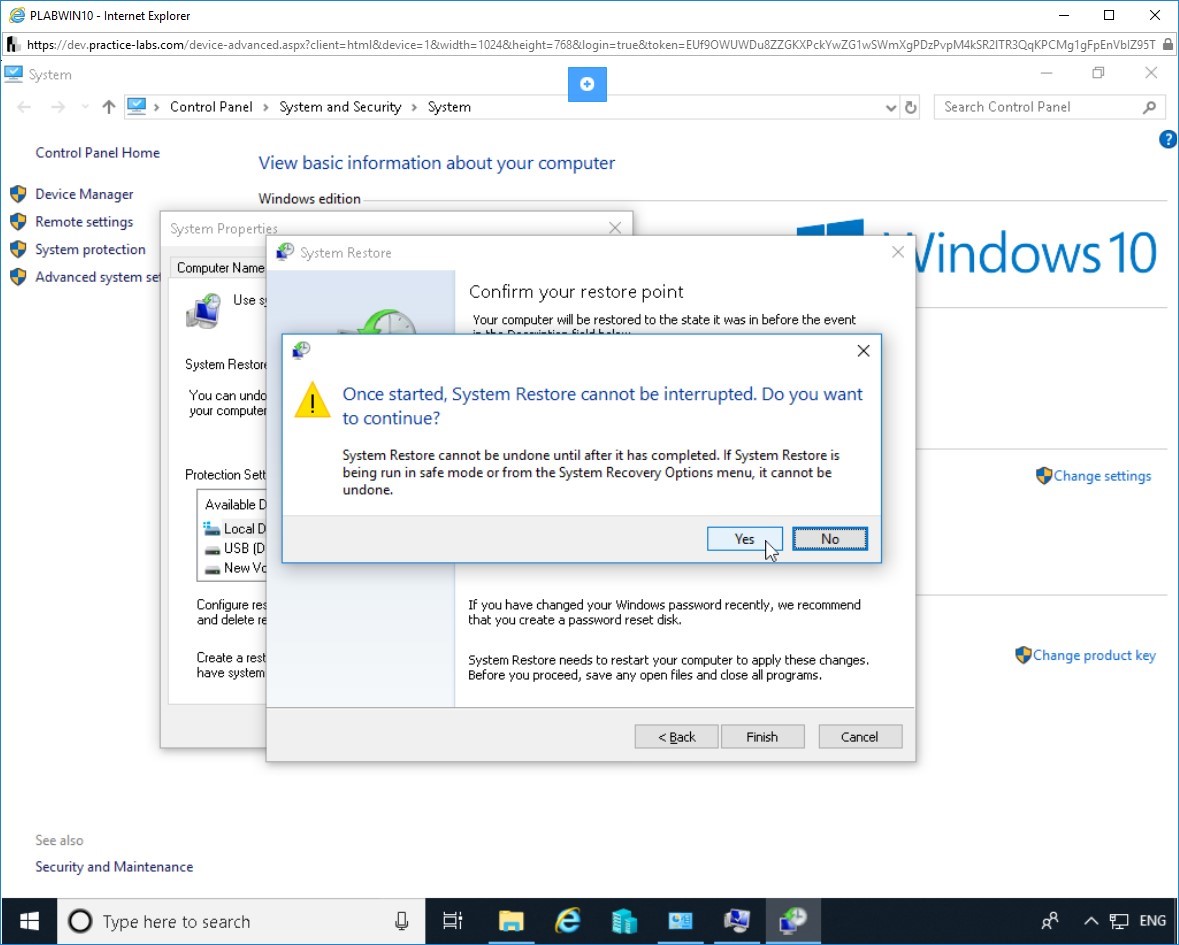The height and width of the screenshot is (945, 1179).
Task: Click the System Restore taskbar icon
Action: click(x=793, y=921)
